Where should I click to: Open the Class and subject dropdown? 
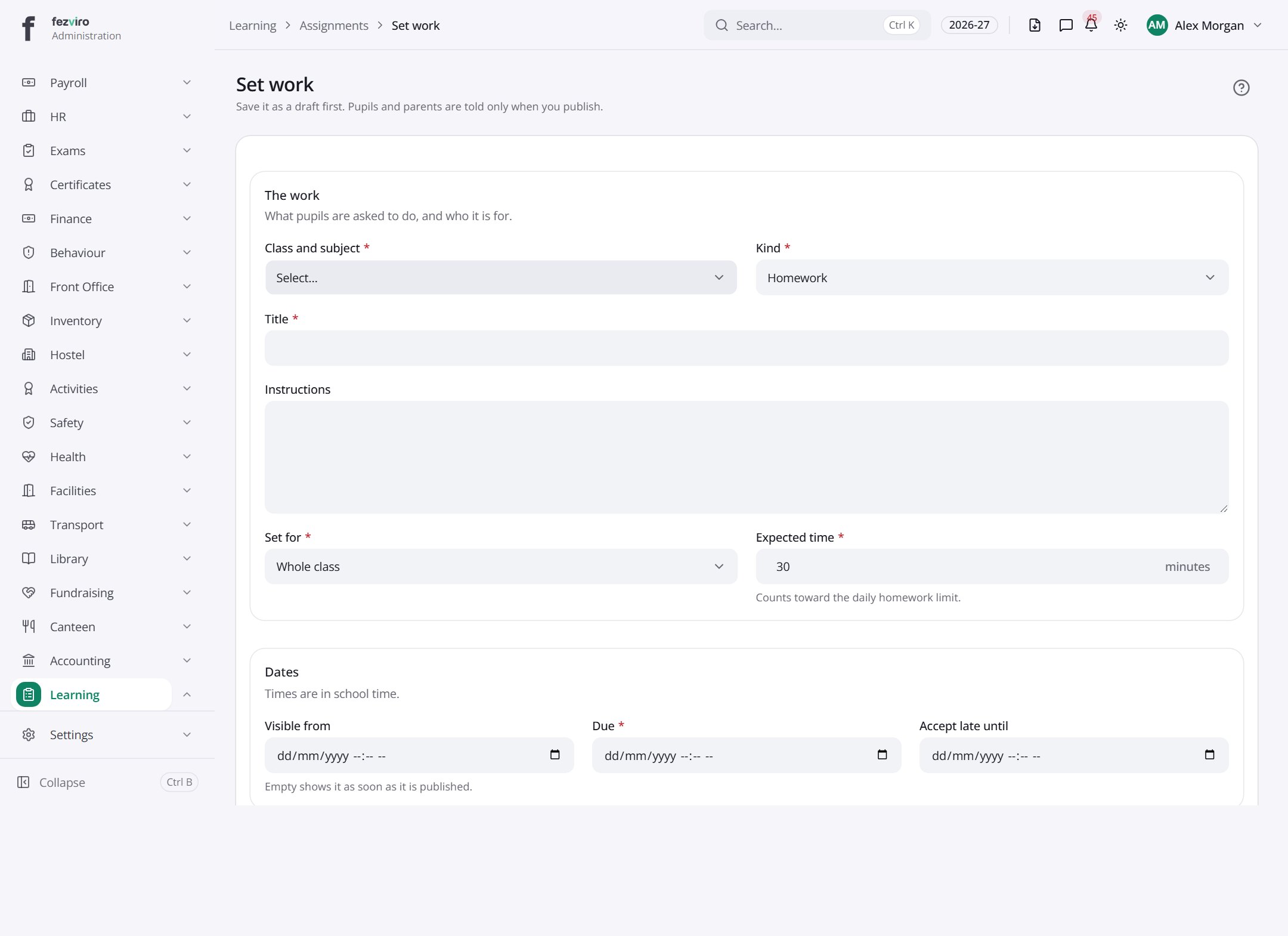501,277
